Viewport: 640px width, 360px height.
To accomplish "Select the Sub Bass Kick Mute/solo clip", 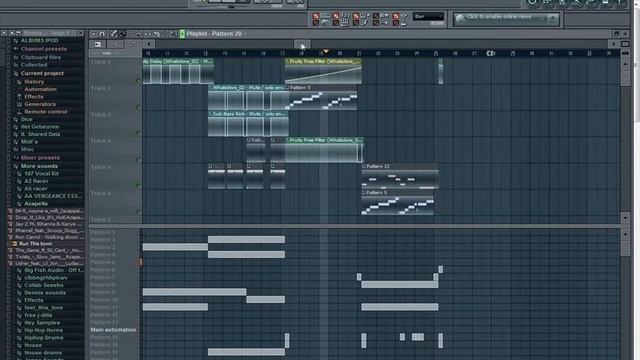I will (x=248, y=124).
